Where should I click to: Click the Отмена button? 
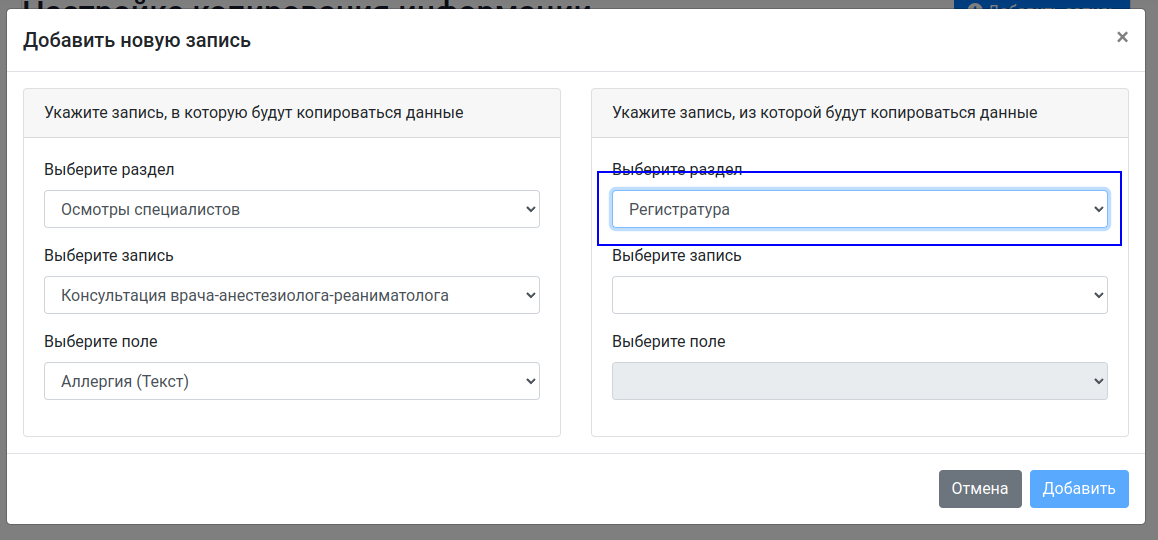pos(979,489)
